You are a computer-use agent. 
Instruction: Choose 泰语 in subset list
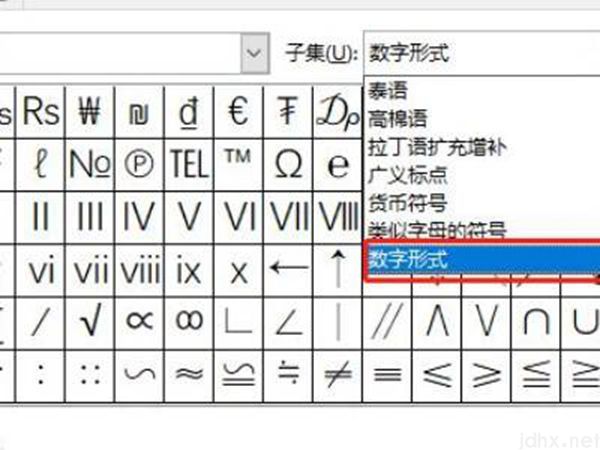point(482,91)
